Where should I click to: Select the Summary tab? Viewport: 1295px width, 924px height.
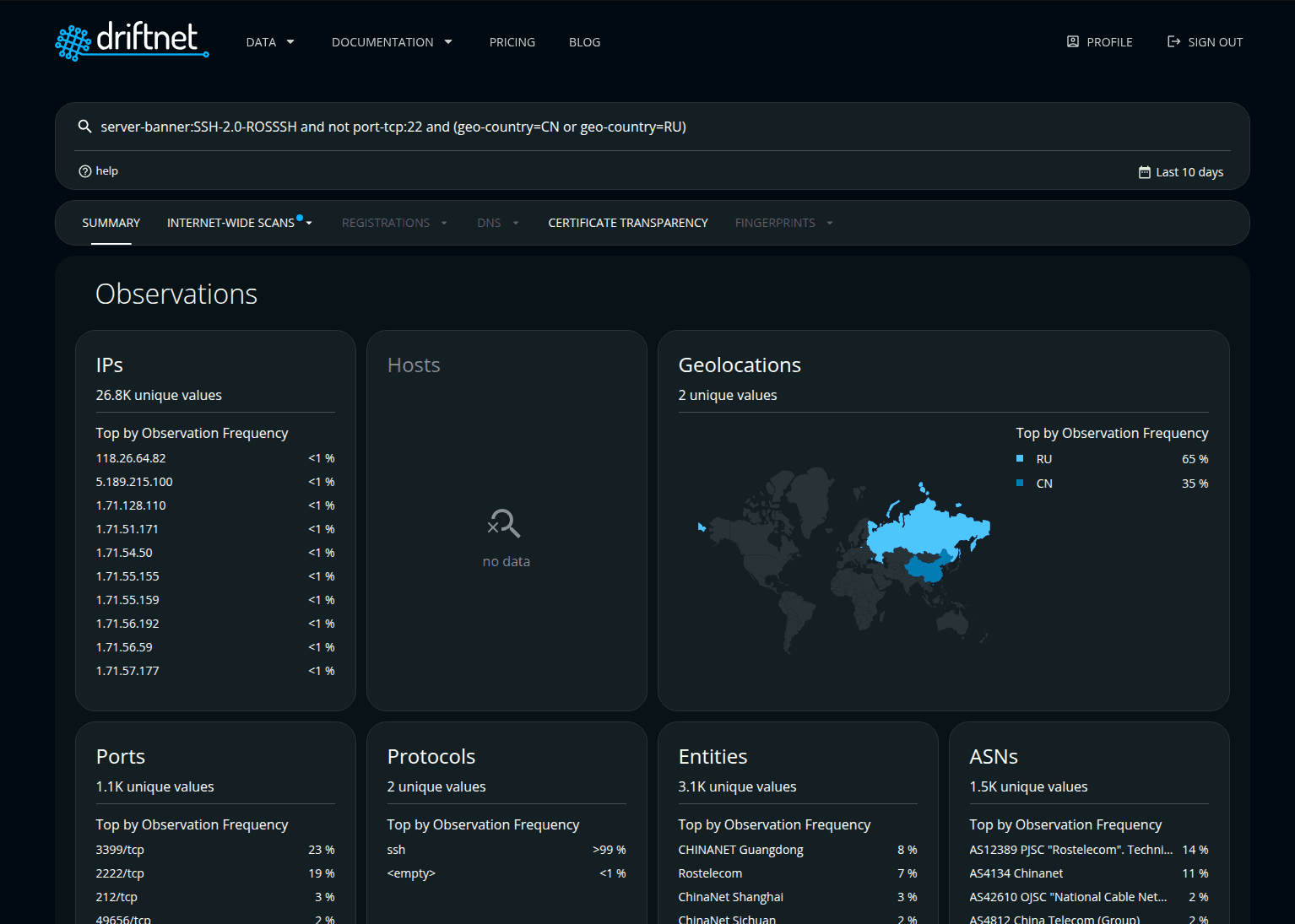click(x=111, y=222)
